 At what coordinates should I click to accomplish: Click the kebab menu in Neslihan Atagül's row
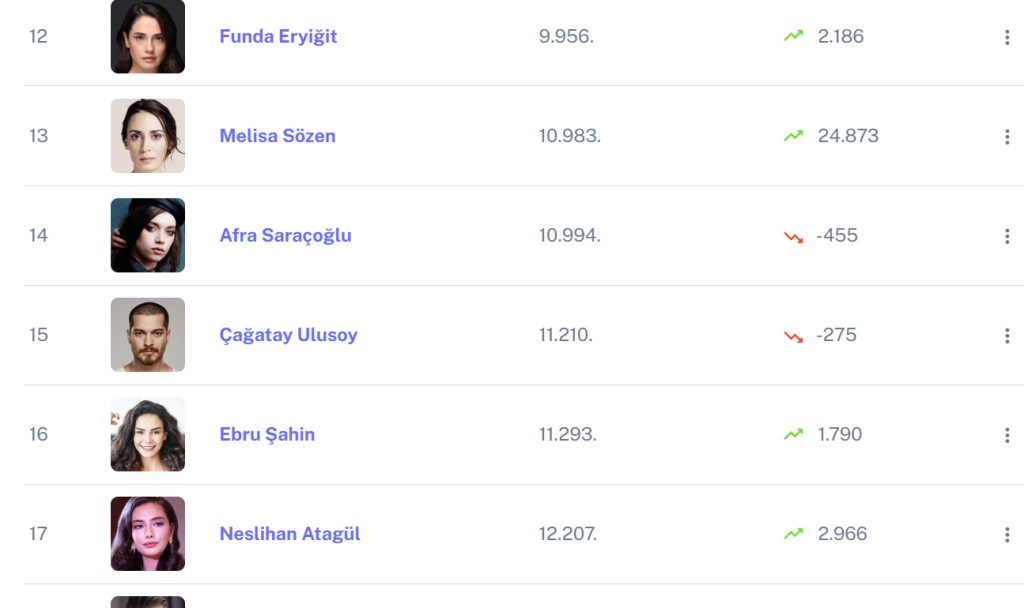(1006, 535)
